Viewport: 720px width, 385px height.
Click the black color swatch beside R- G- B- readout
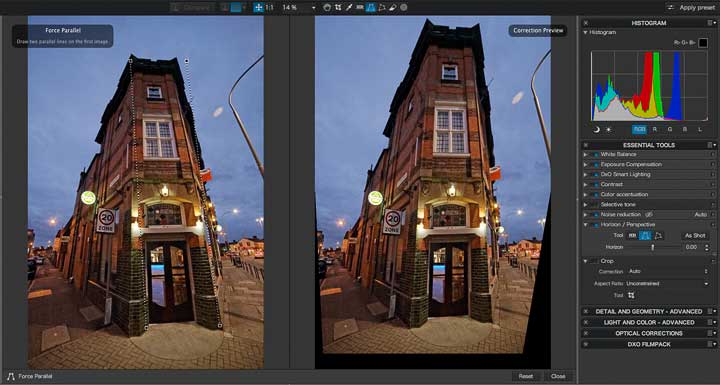coord(703,43)
